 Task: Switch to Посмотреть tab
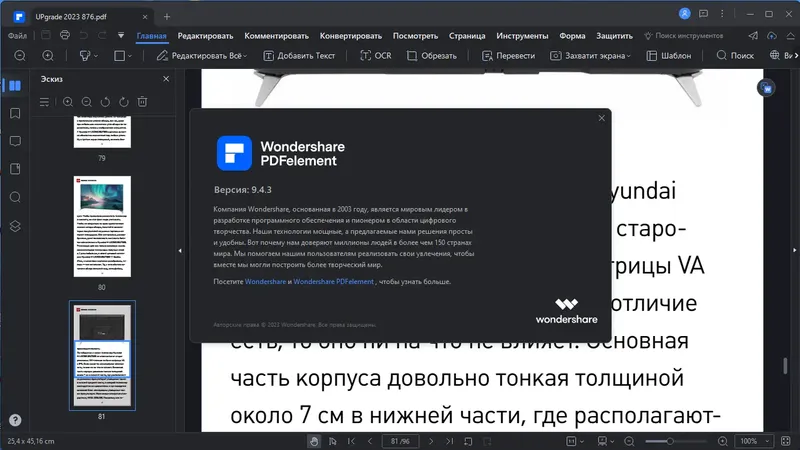415,36
